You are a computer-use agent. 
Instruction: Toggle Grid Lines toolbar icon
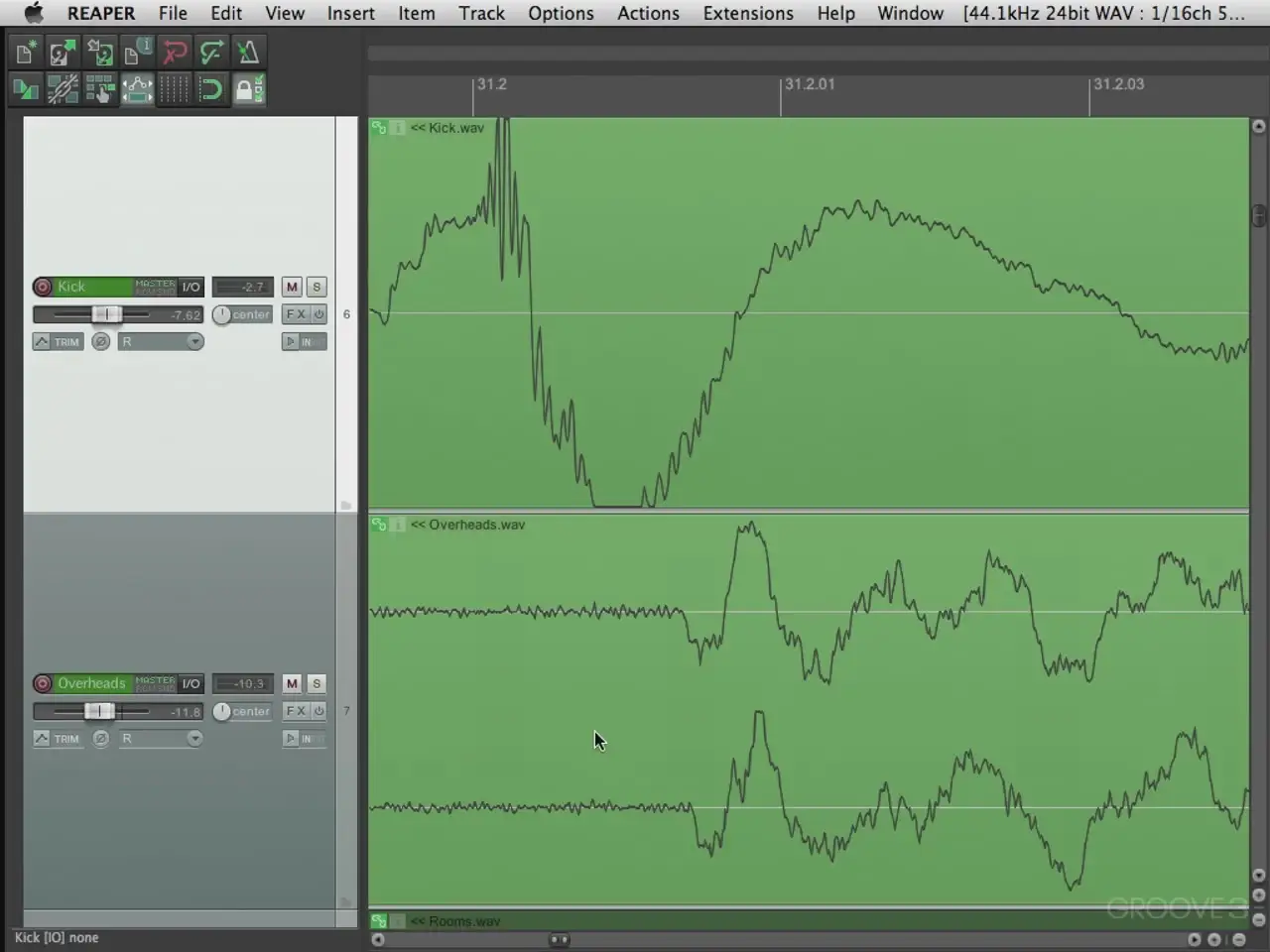pos(175,89)
